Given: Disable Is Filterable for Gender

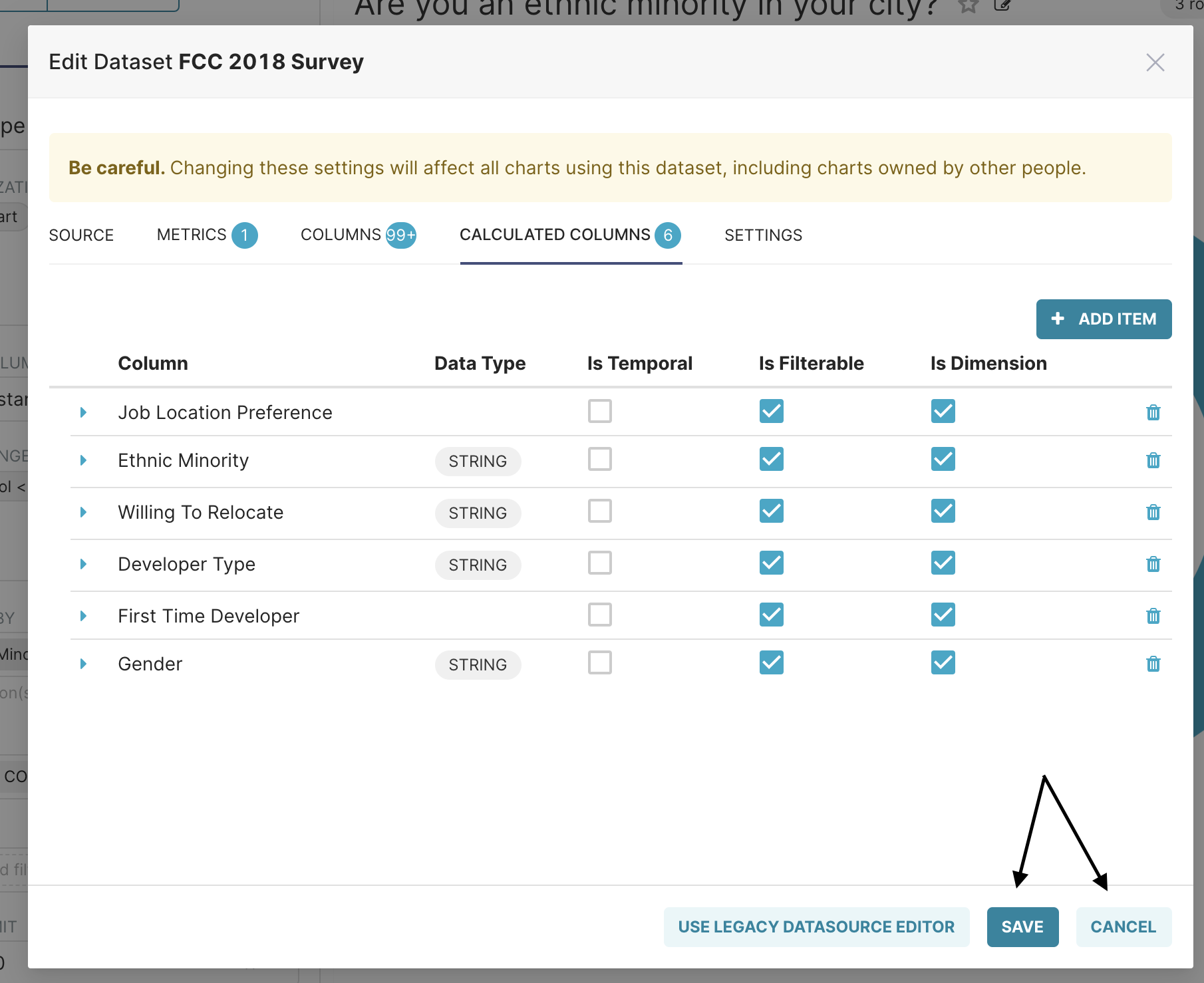Looking at the screenshot, I should (770, 662).
